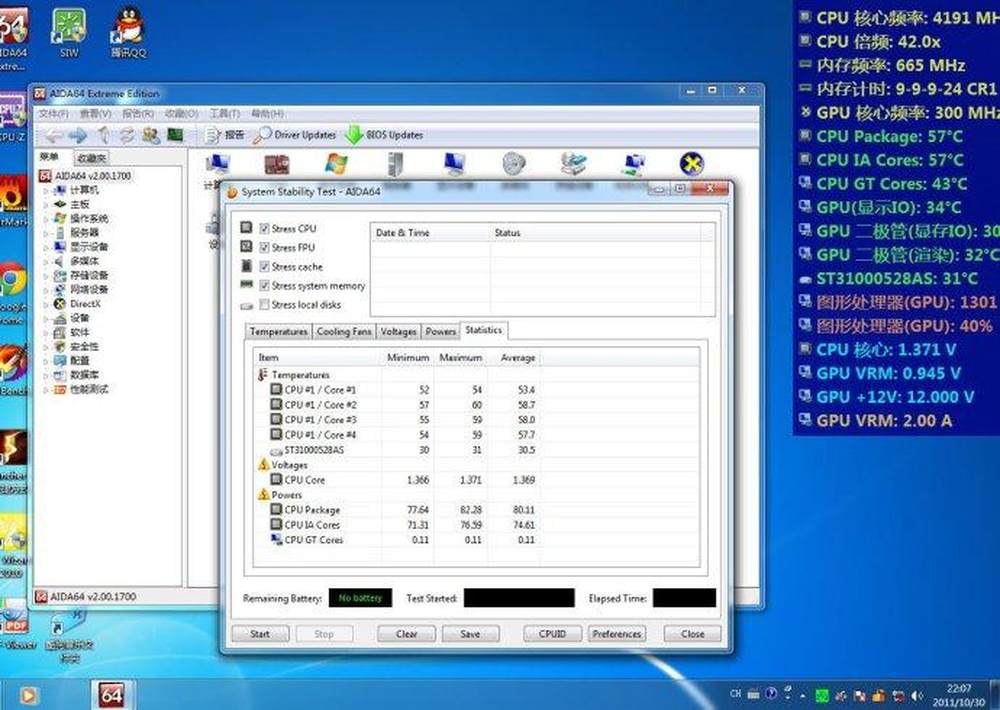This screenshot has width=1000, height=710.
Task: Disable the Stress FPU checkbox
Action: click(265, 248)
